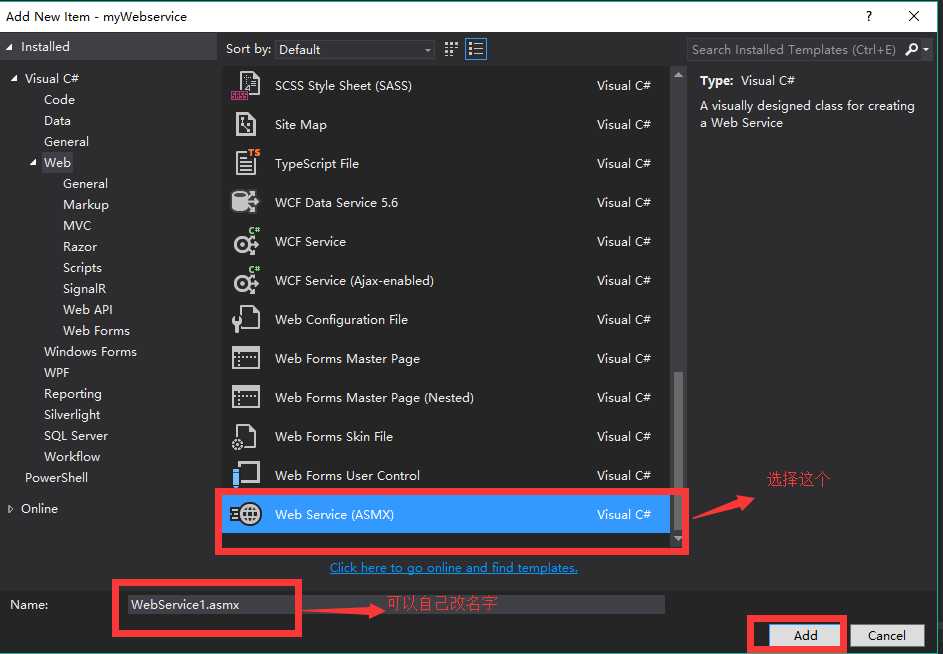This screenshot has height=654, width=943.
Task: Select the Web Forms Skin File name
Action: point(334,437)
